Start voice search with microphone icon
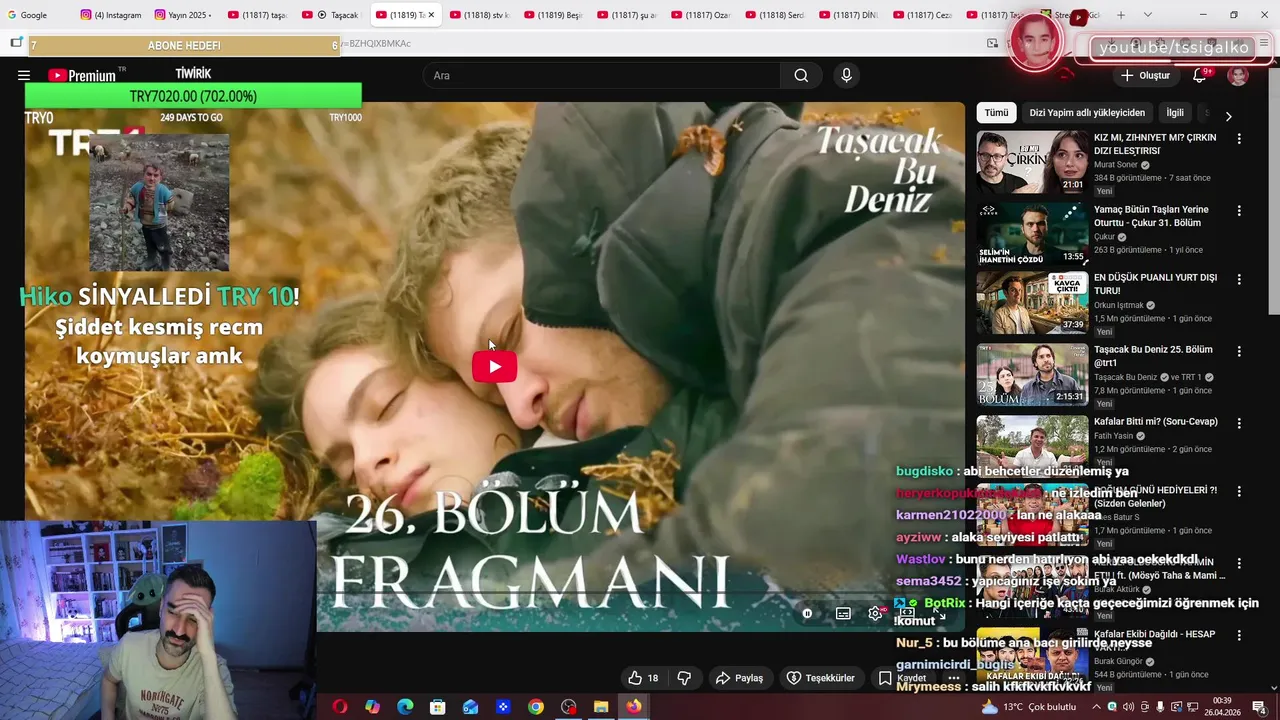The image size is (1280, 720). pos(846,75)
